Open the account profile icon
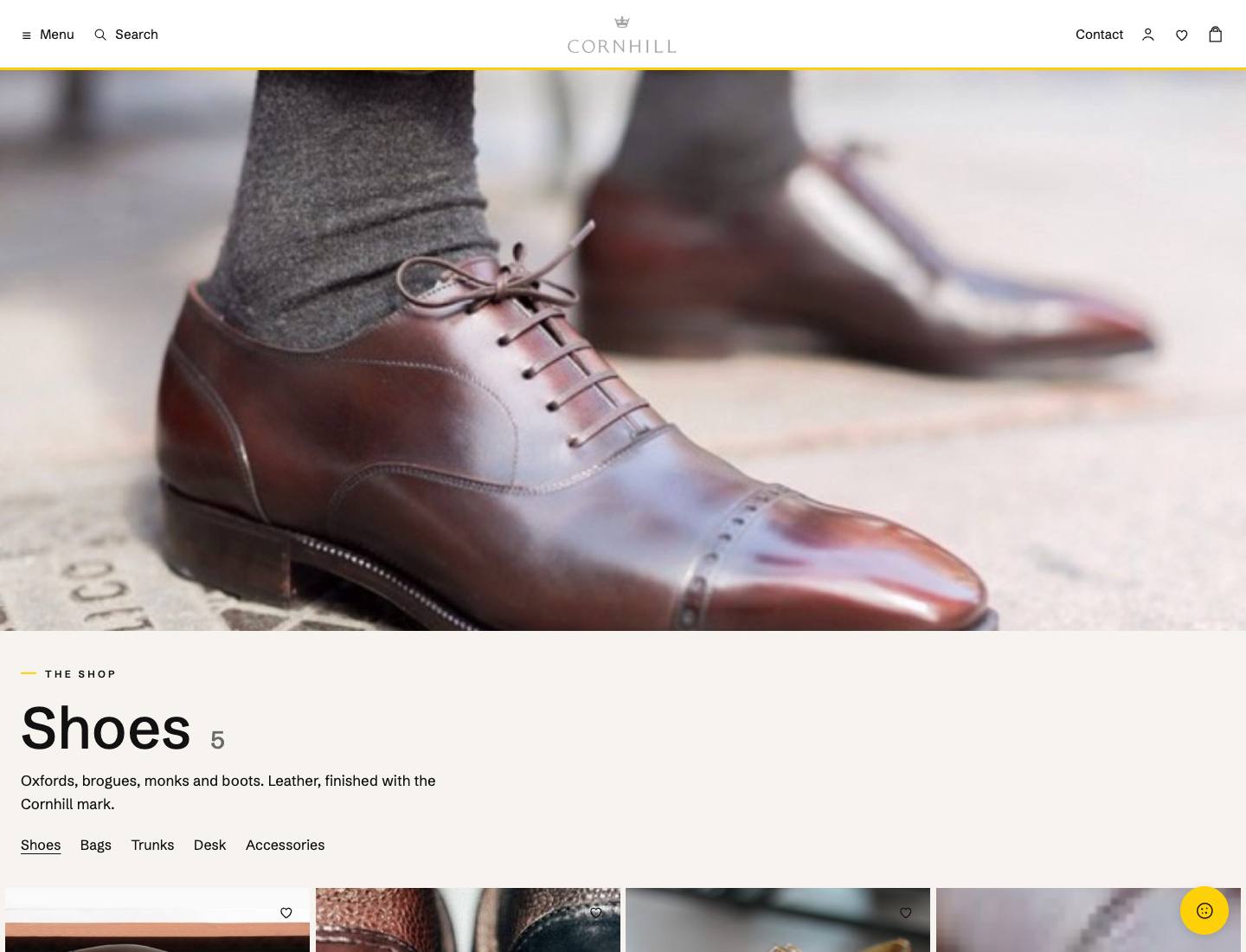Viewport: 1246px width, 952px height. coord(1148,35)
